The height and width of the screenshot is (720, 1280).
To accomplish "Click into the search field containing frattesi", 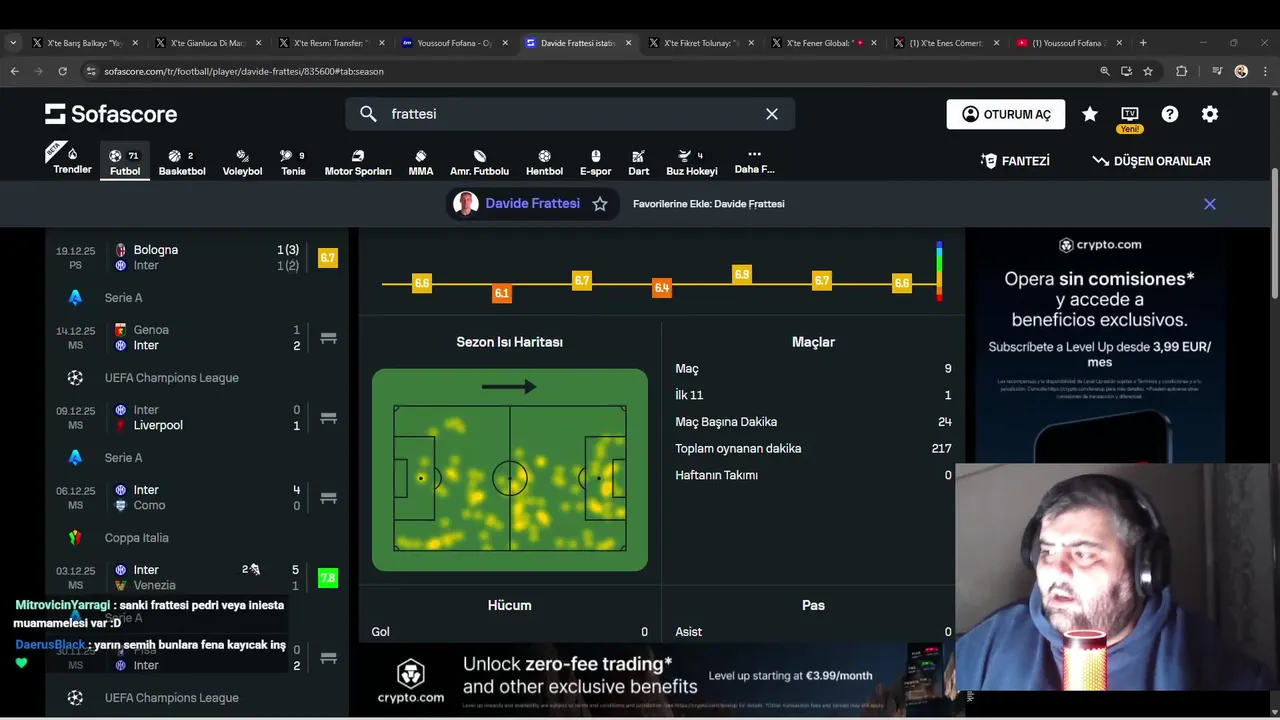I will (570, 114).
